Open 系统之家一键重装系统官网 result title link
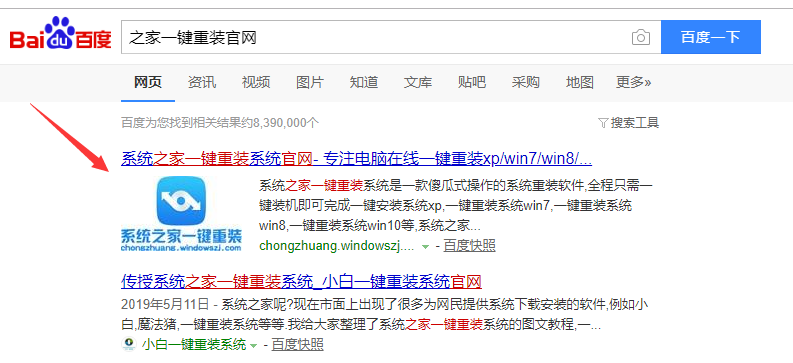Screen dimensions: 793x363 coord(357,159)
